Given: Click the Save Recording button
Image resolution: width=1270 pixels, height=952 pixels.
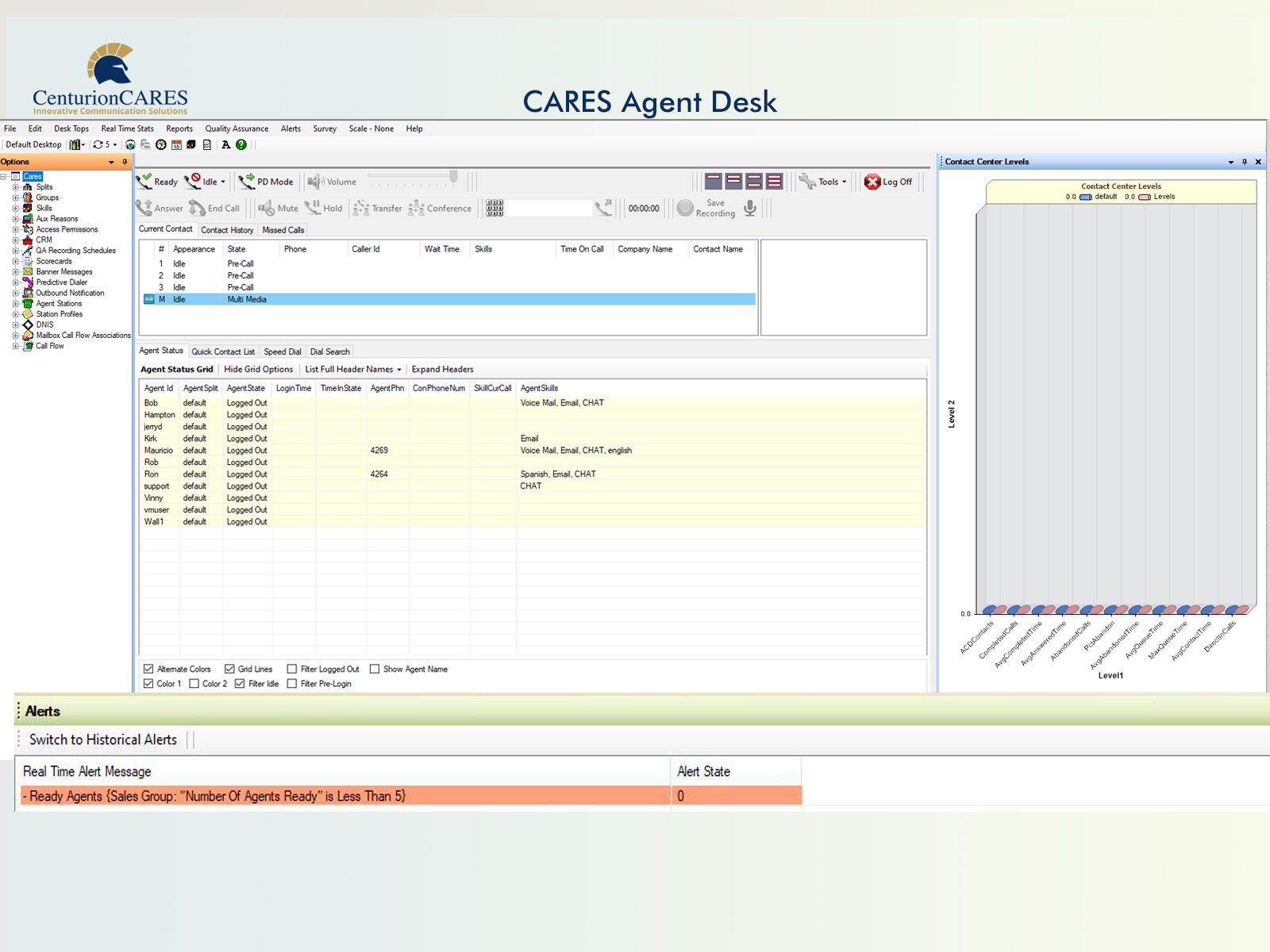Looking at the screenshot, I should coord(706,208).
